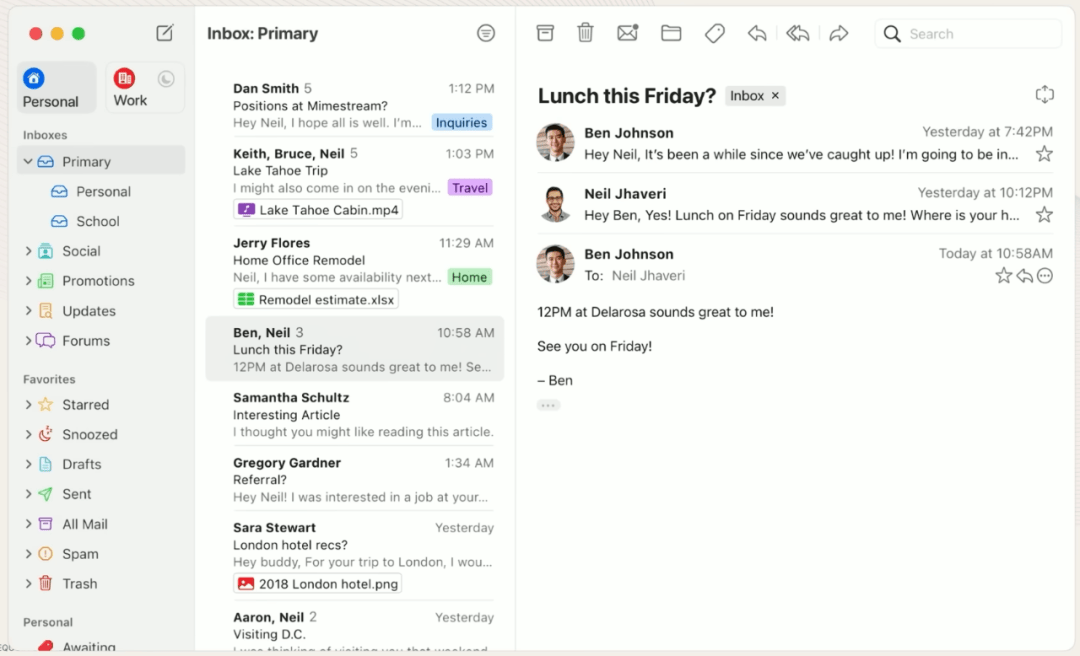Expand the Spam chevron
Image resolution: width=1080 pixels, height=656 pixels.
28,553
